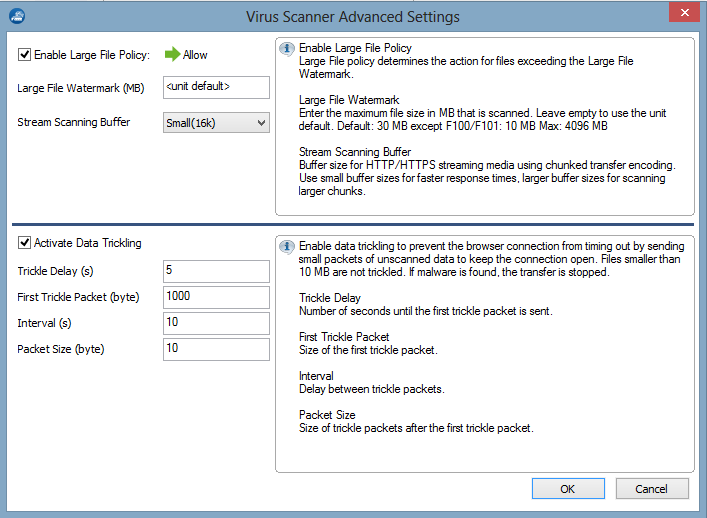Screen dimensions: 707x518
Task: Click info icon beside Enable Large File Policy help
Action: pos(288,49)
